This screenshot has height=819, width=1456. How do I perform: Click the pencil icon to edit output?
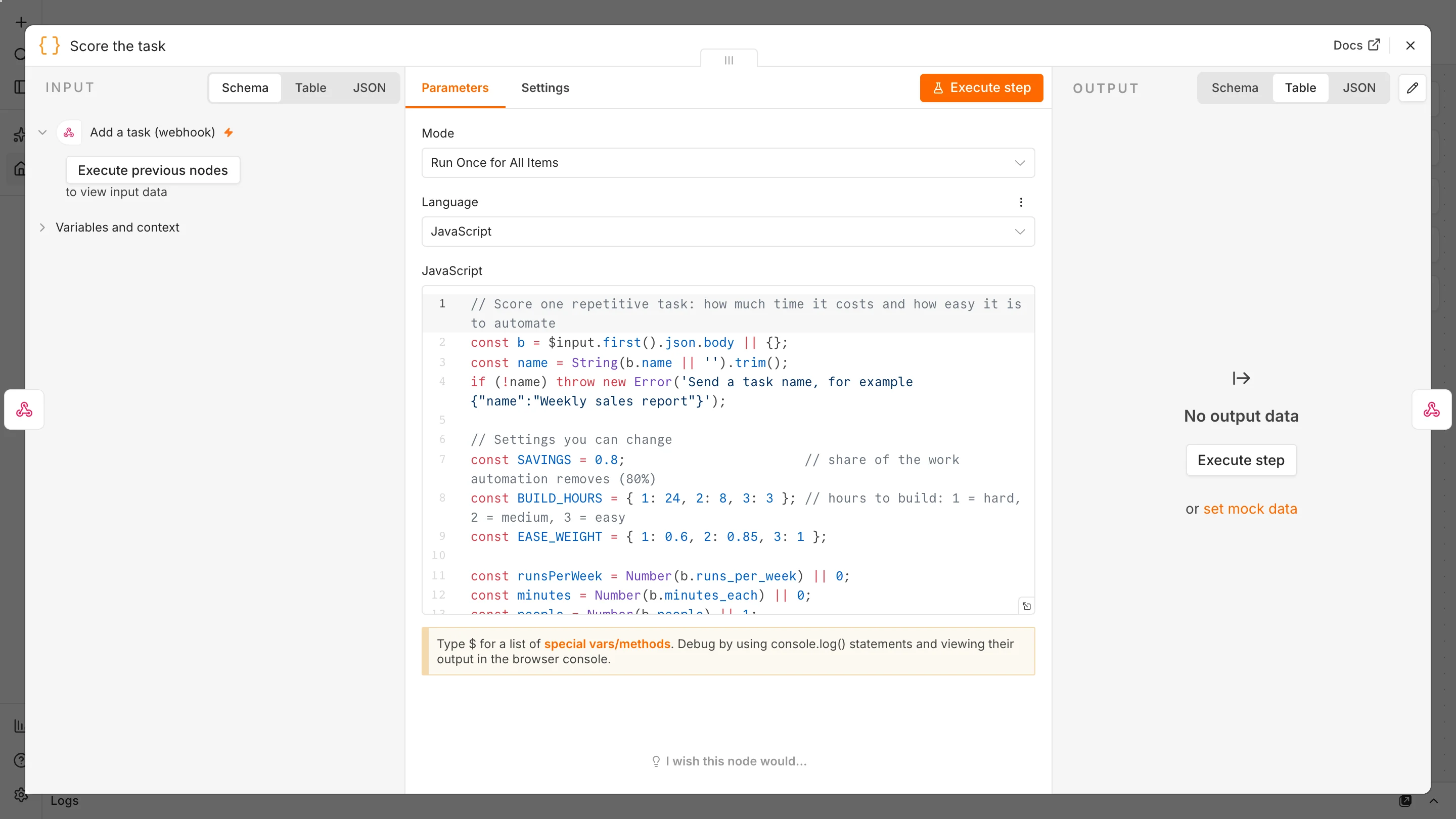coord(1412,87)
